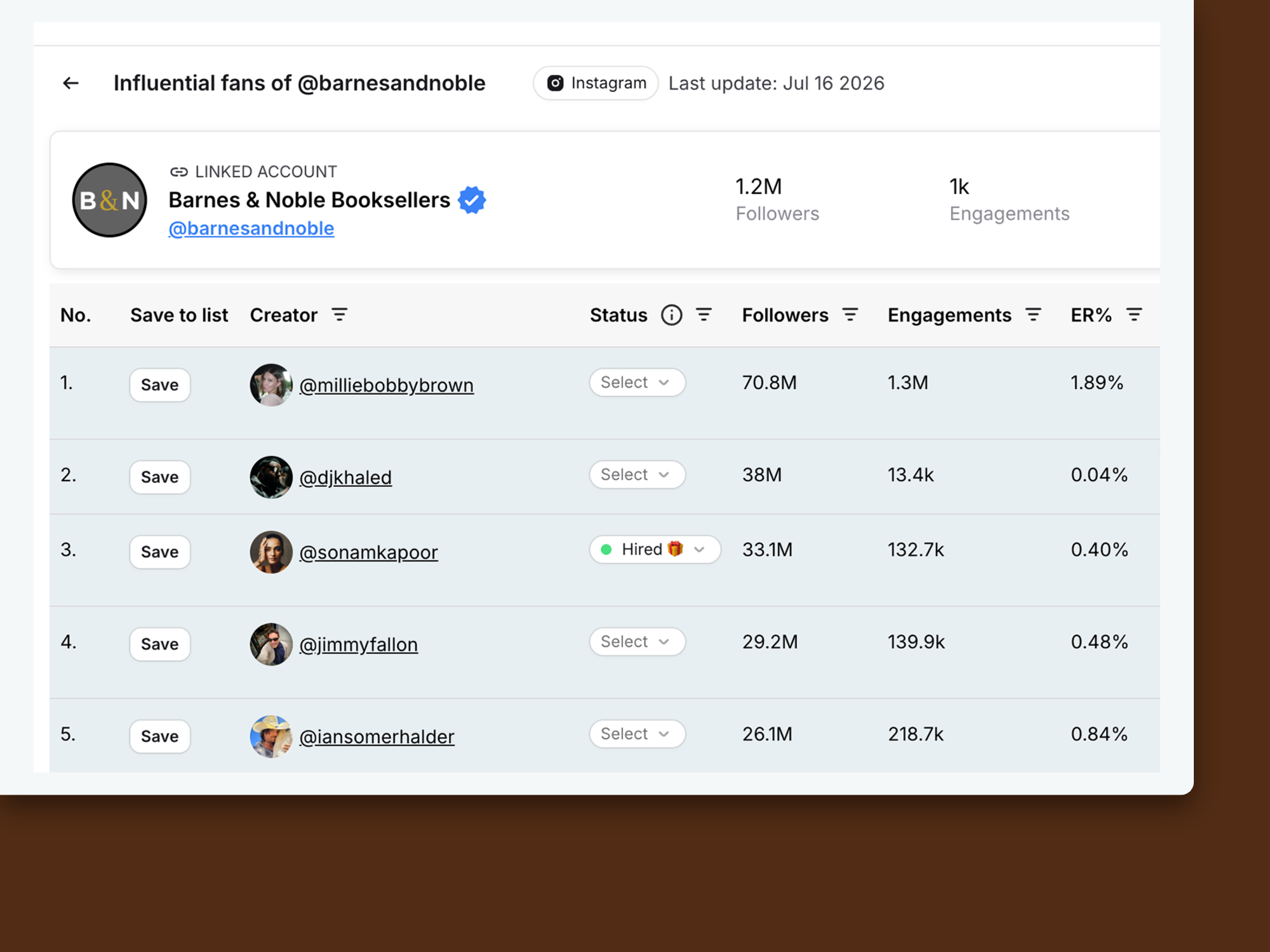The image size is (1270, 952).
Task: Open status Select for @djkhaled
Action: coord(637,475)
